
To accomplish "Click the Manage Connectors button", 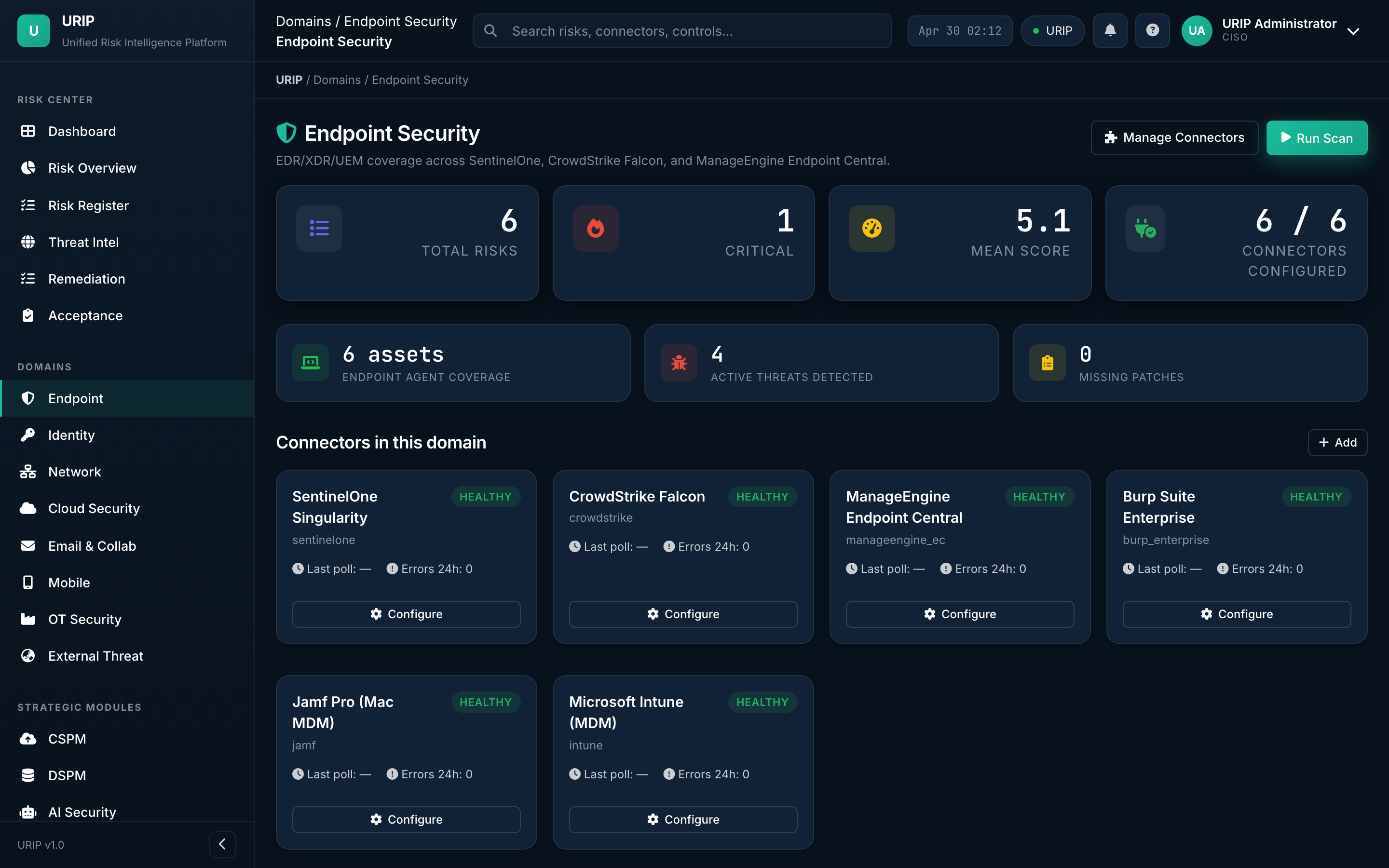I will 1174,138.
